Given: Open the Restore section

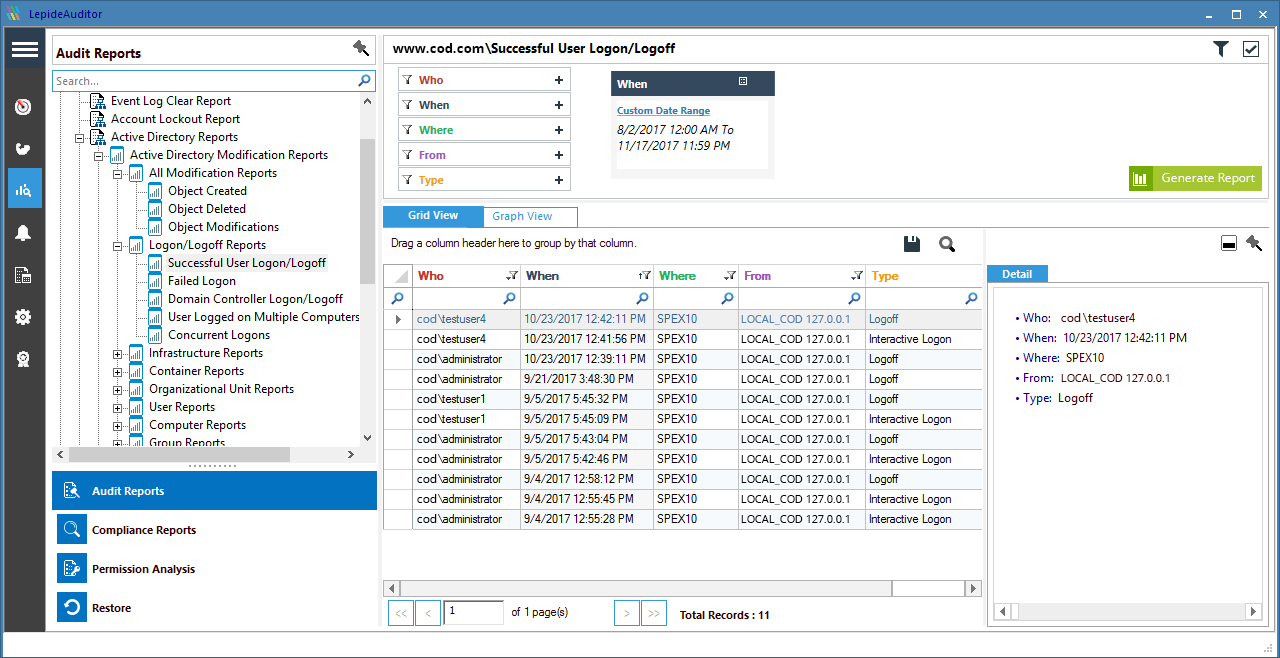Looking at the screenshot, I should 214,608.
